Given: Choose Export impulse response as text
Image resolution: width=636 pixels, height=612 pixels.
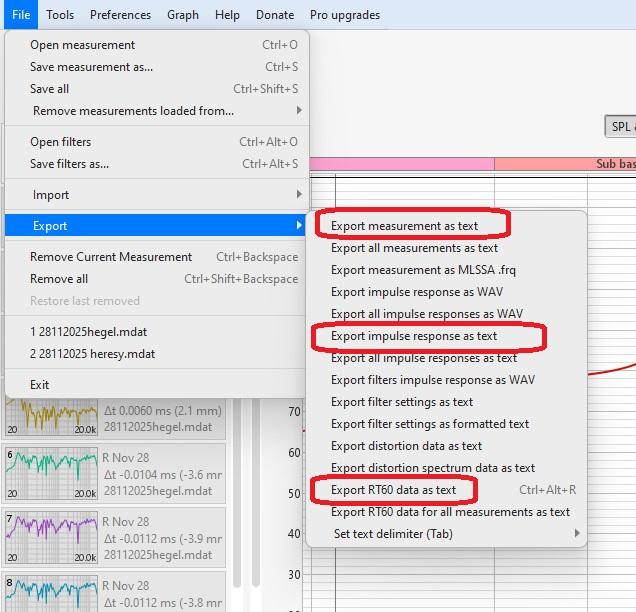Looking at the screenshot, I should point(413,336).
